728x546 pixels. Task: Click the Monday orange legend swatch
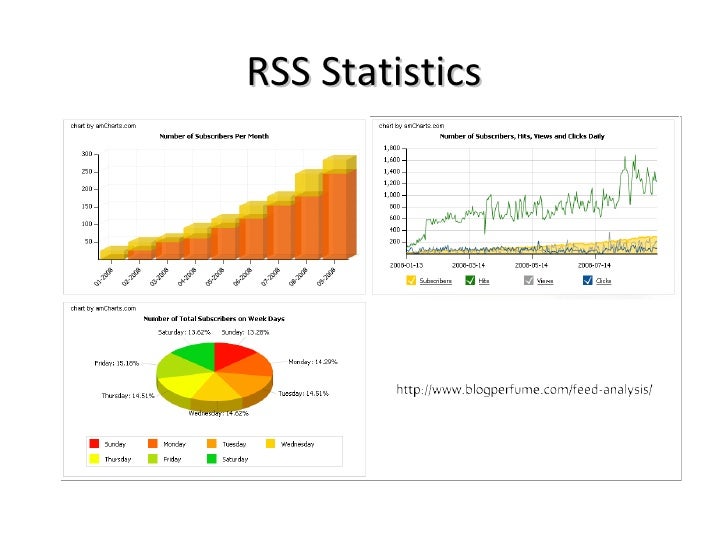click(153, 443)
